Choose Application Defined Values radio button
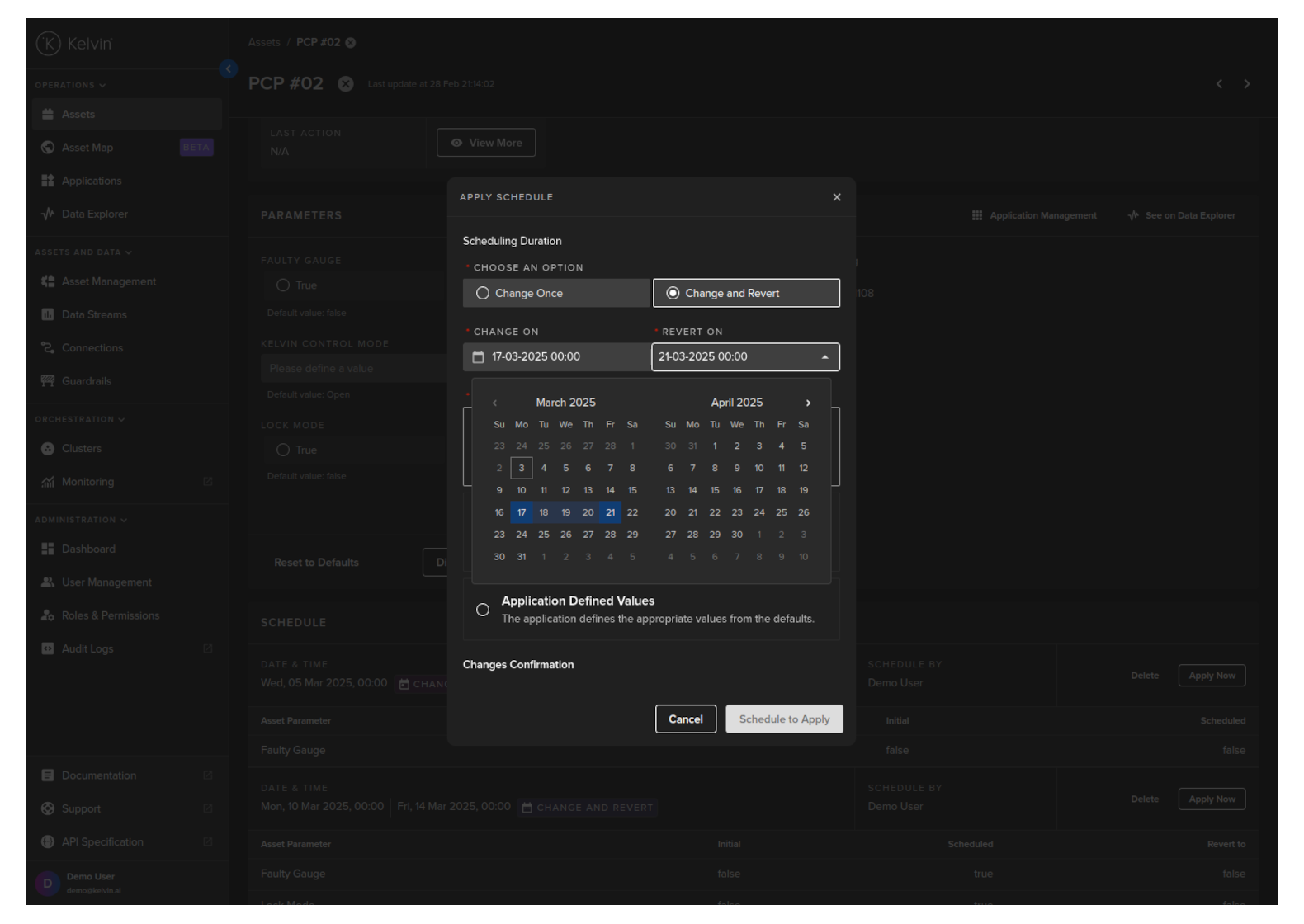 pos(483,610)
